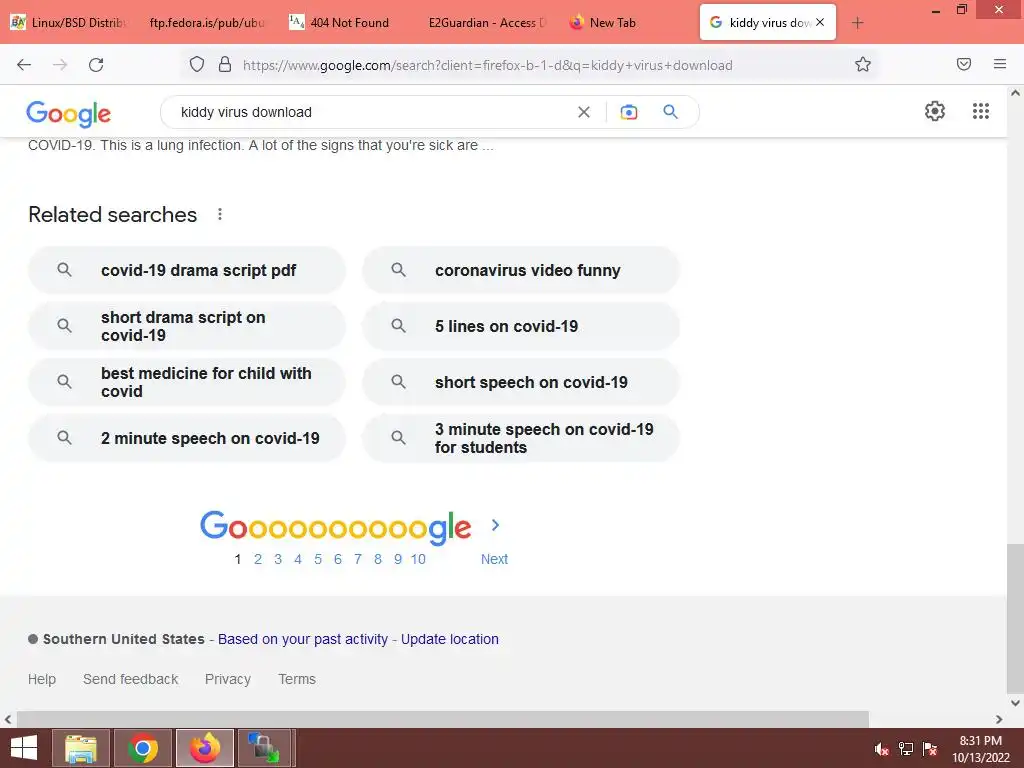Switch to the Linux/BSD Distrib tab
Image resolution: width=1024 pixels, height=768 pixels.
[x=69, y=23]
